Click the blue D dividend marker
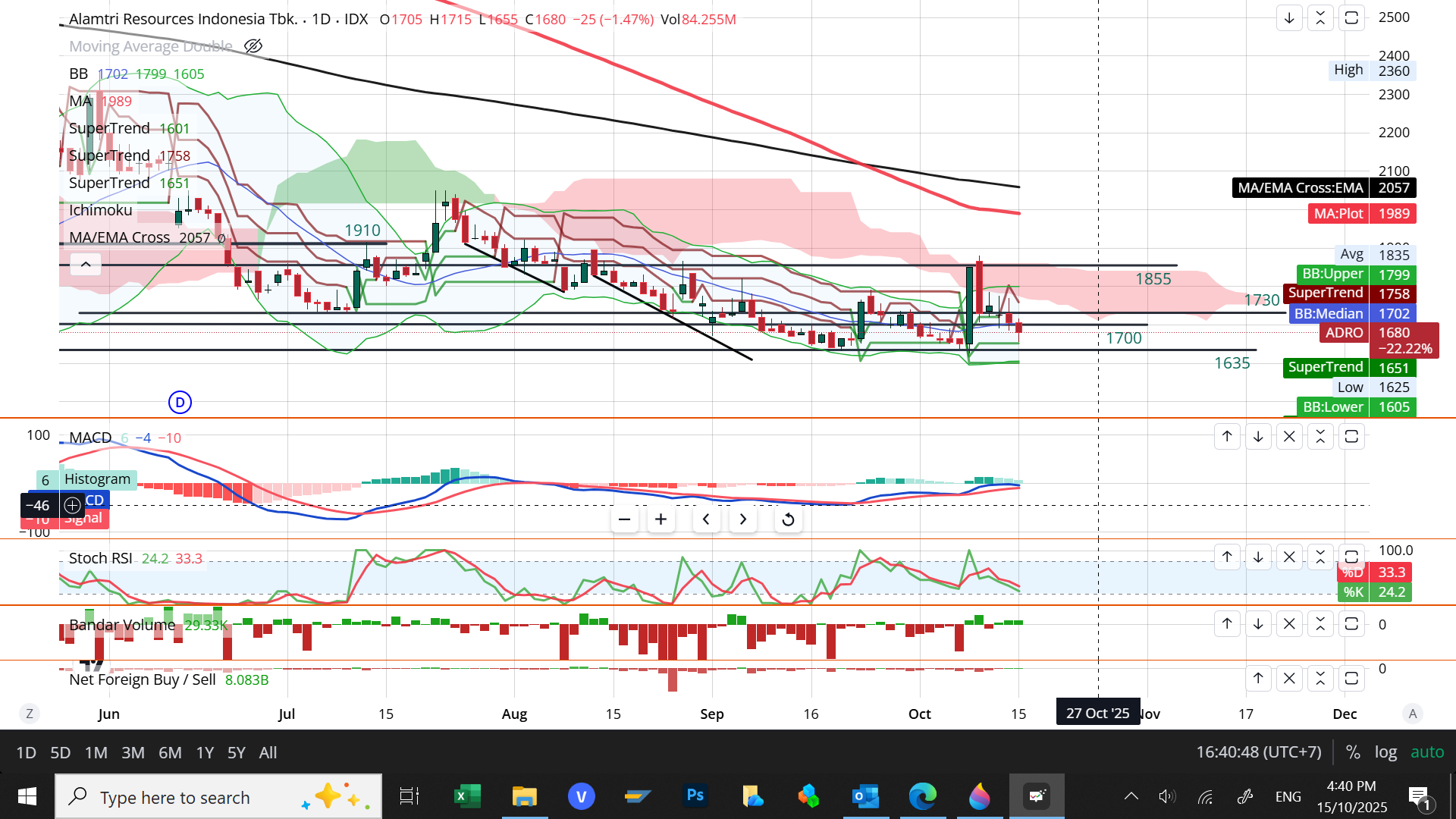The width and height of the screenshot is (1456, 819). click(x=180, y=403)
